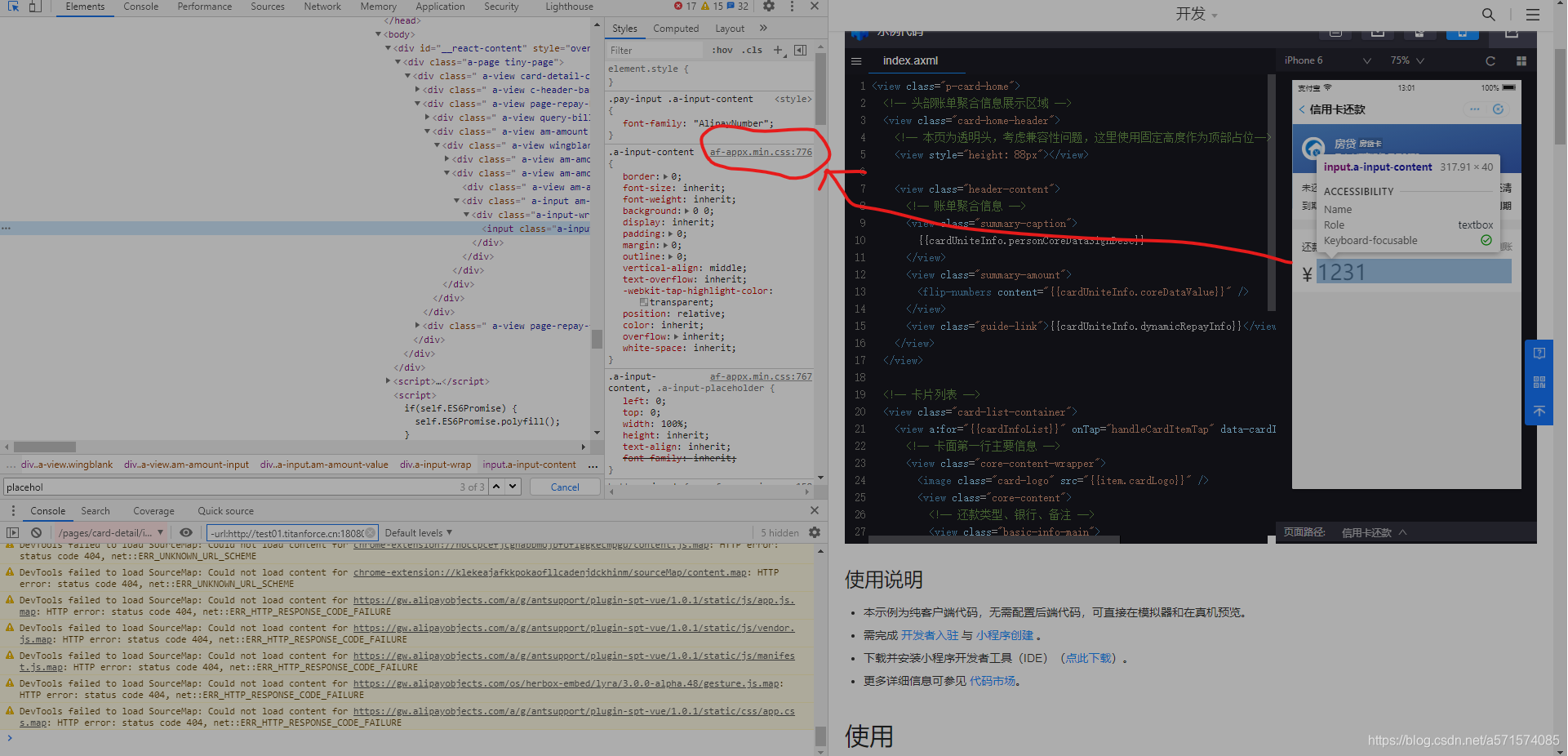Image resolution: width=1568 pixels, height=756 pixels.
Task: Expand the c-header-ba div node
Action: [x=418, y=90]
